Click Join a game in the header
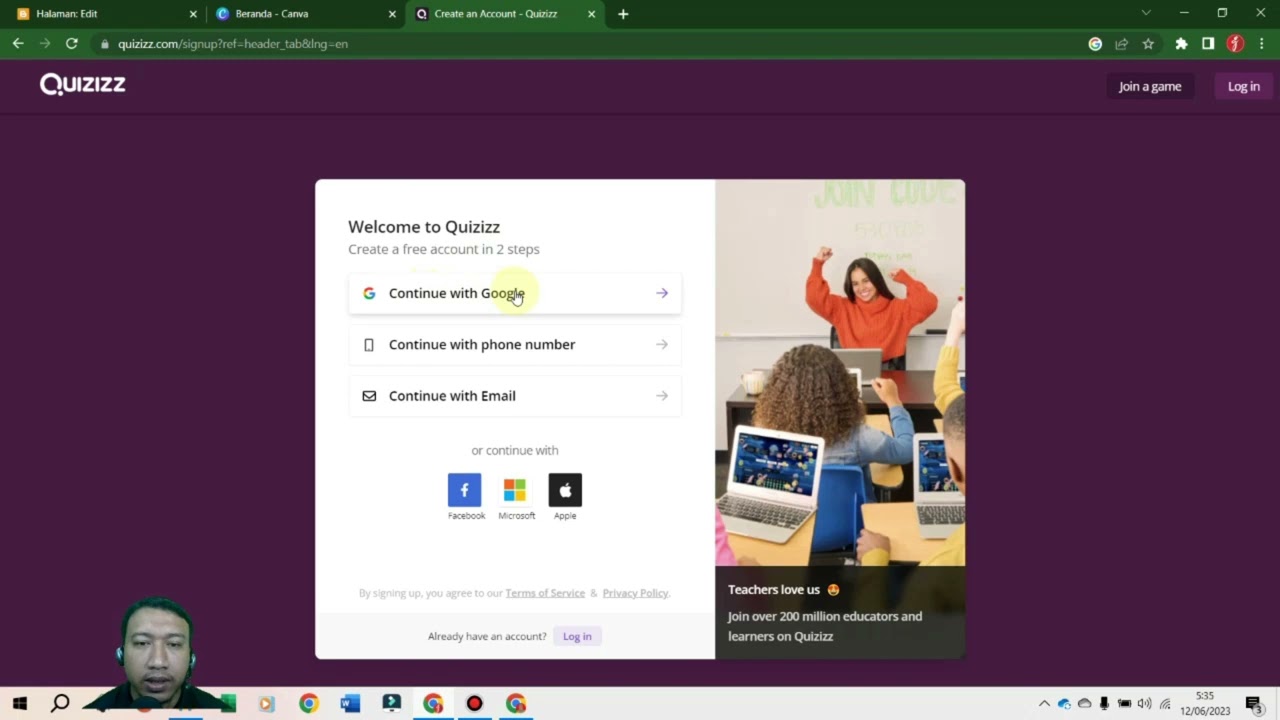Image resolution: width=1280 pixels, height=720 pixels. click(x=1150, y=86)
